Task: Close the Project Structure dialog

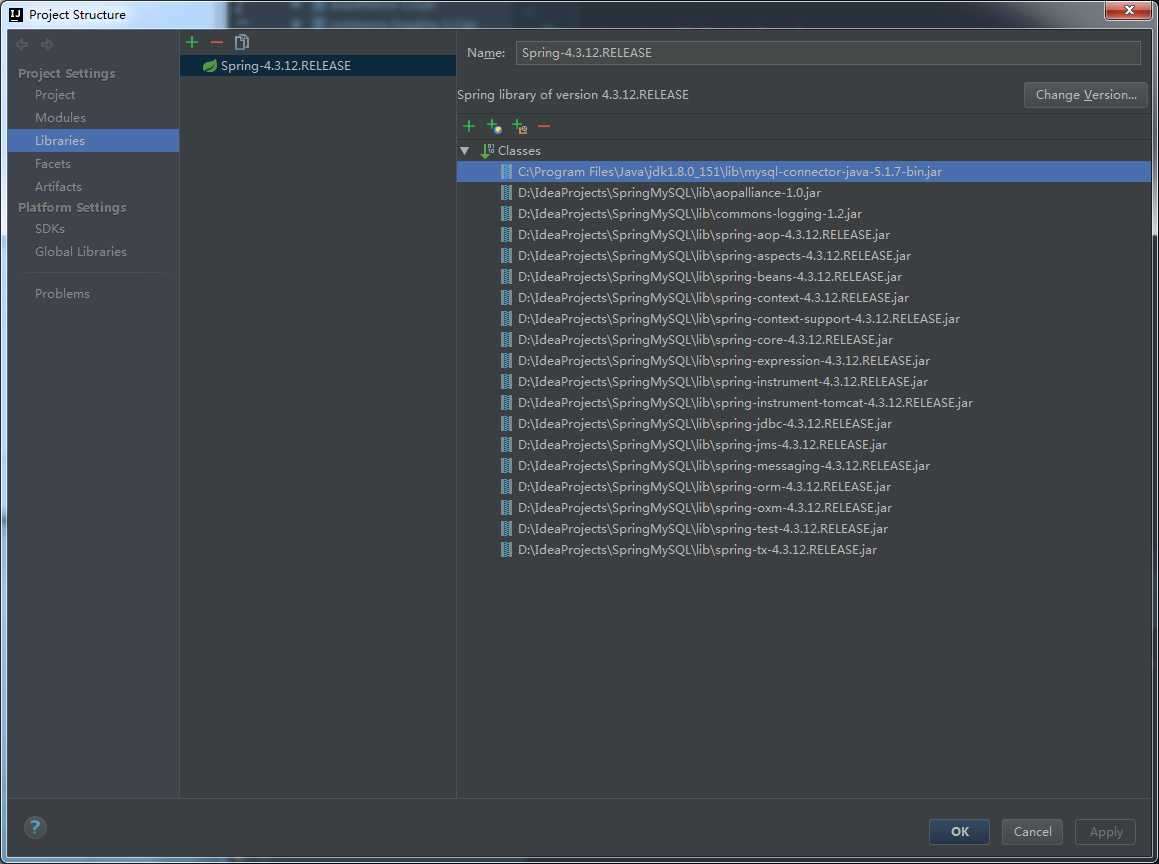Action: (x=1128, y=10)
